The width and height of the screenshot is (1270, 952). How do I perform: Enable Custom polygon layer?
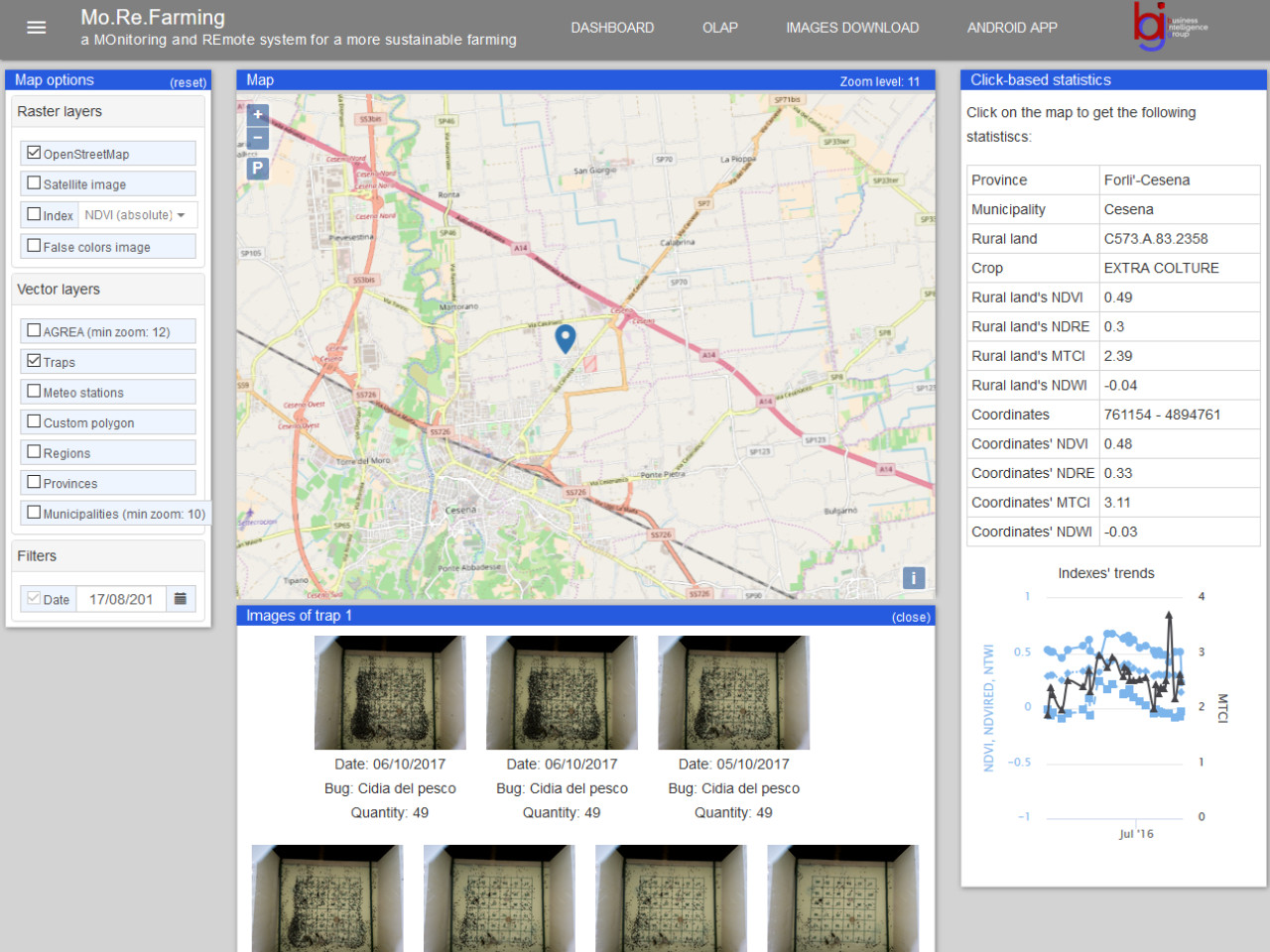pyautogui.click(x=34, y=421)
